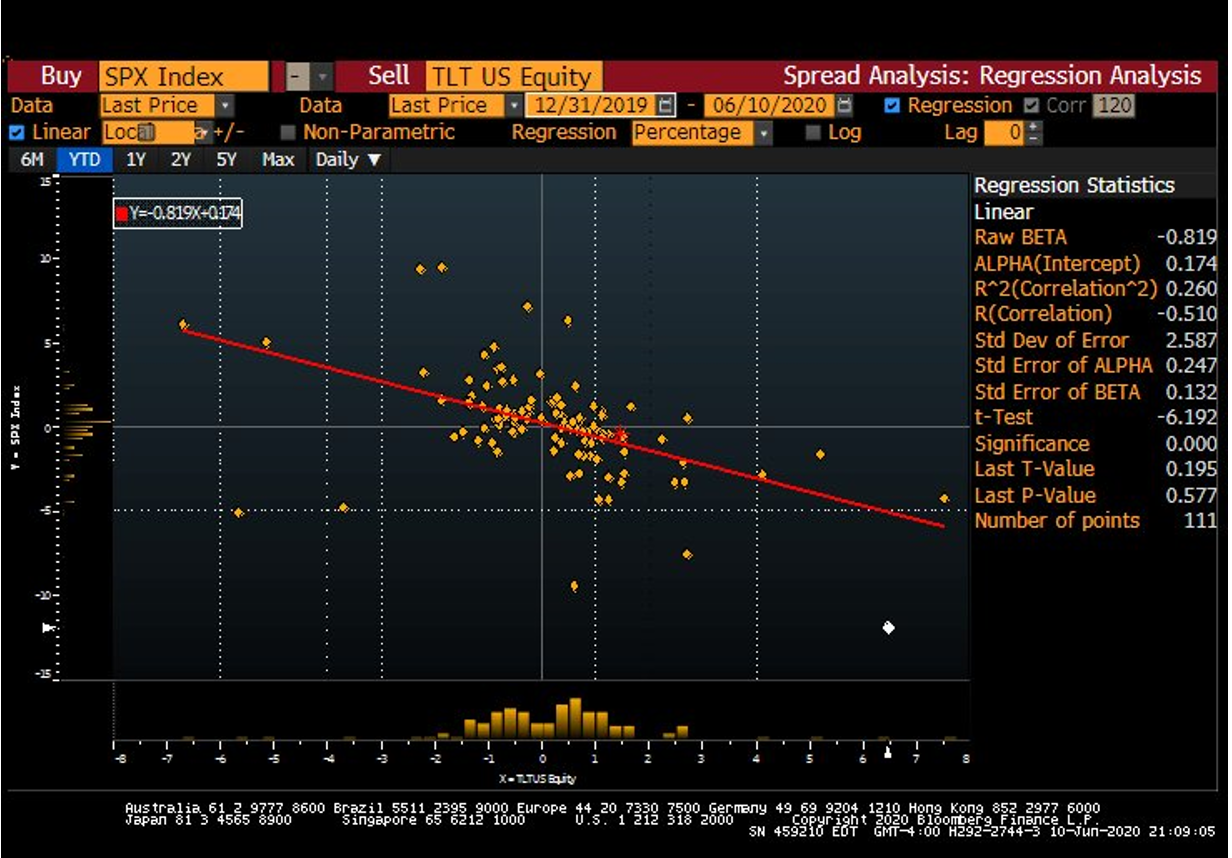This screenshot has width=1232, height=858.
Task: Click the Spread Analysis: Regression Analysis title
Action: point(992,76)
